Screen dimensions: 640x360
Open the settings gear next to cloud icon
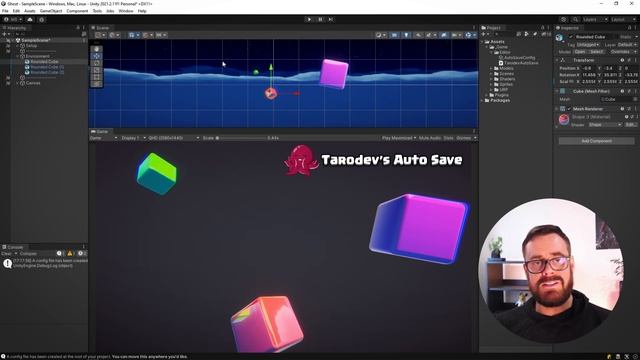pyautogui.click(x=42, y=20)
